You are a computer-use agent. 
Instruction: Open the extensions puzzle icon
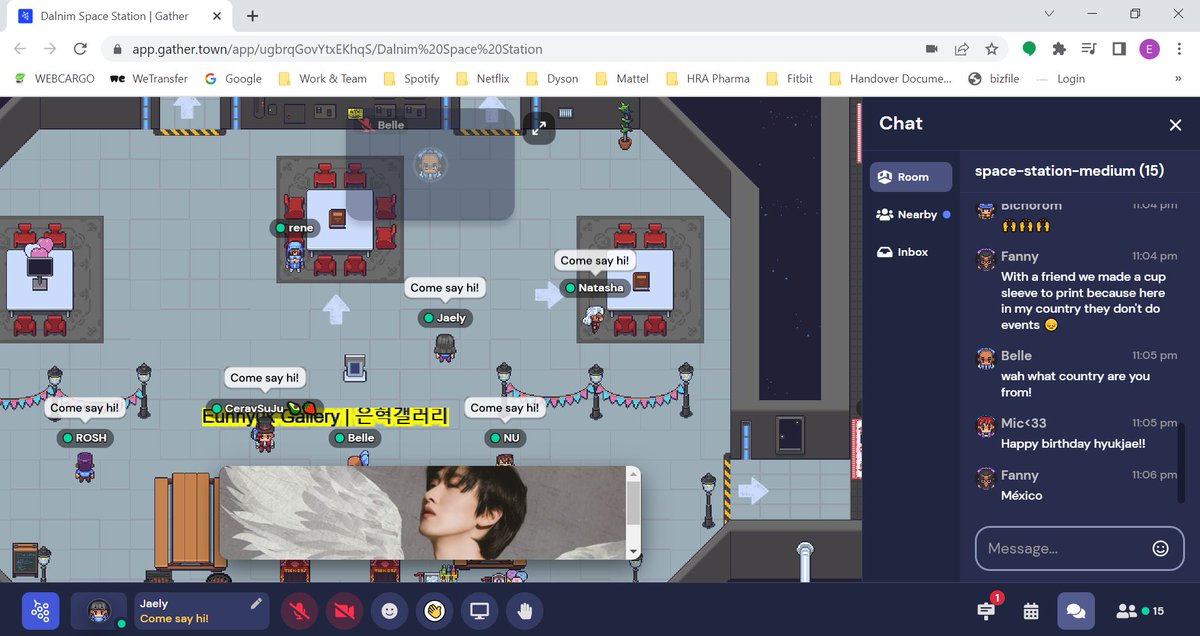(1059, 48)
